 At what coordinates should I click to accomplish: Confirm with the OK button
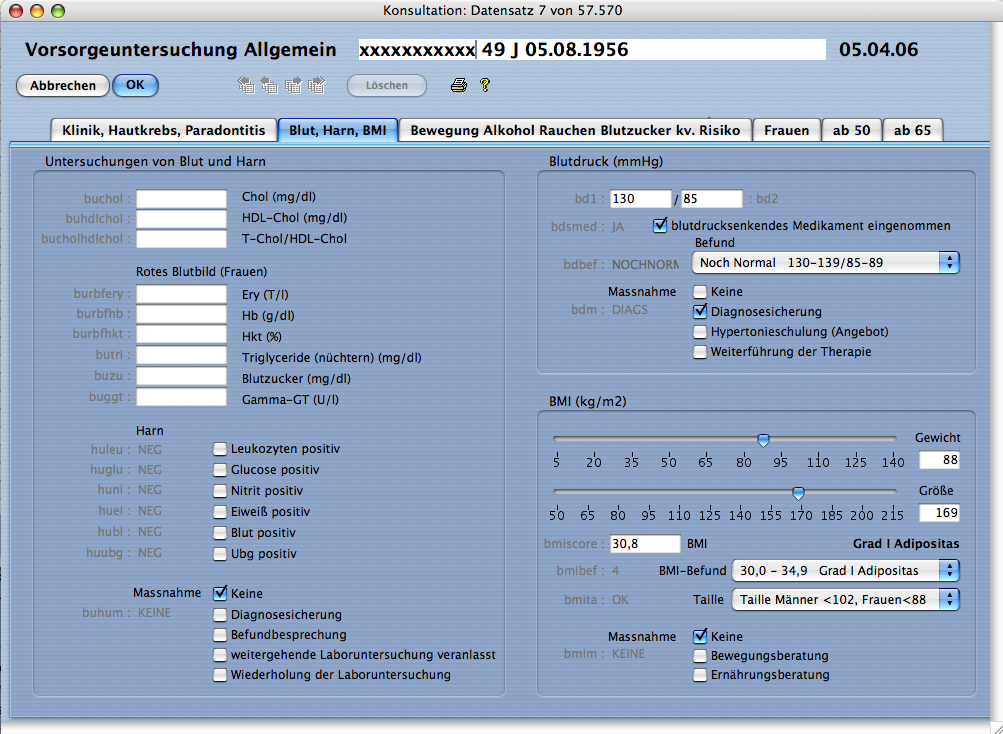click(x=135, y=85)
